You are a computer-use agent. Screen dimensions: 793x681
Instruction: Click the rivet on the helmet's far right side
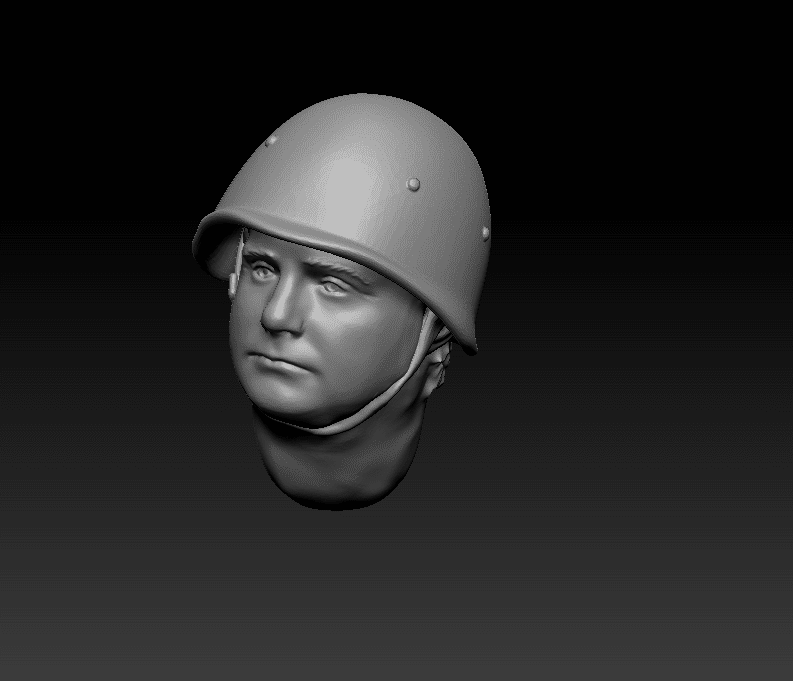click(485, 233)
